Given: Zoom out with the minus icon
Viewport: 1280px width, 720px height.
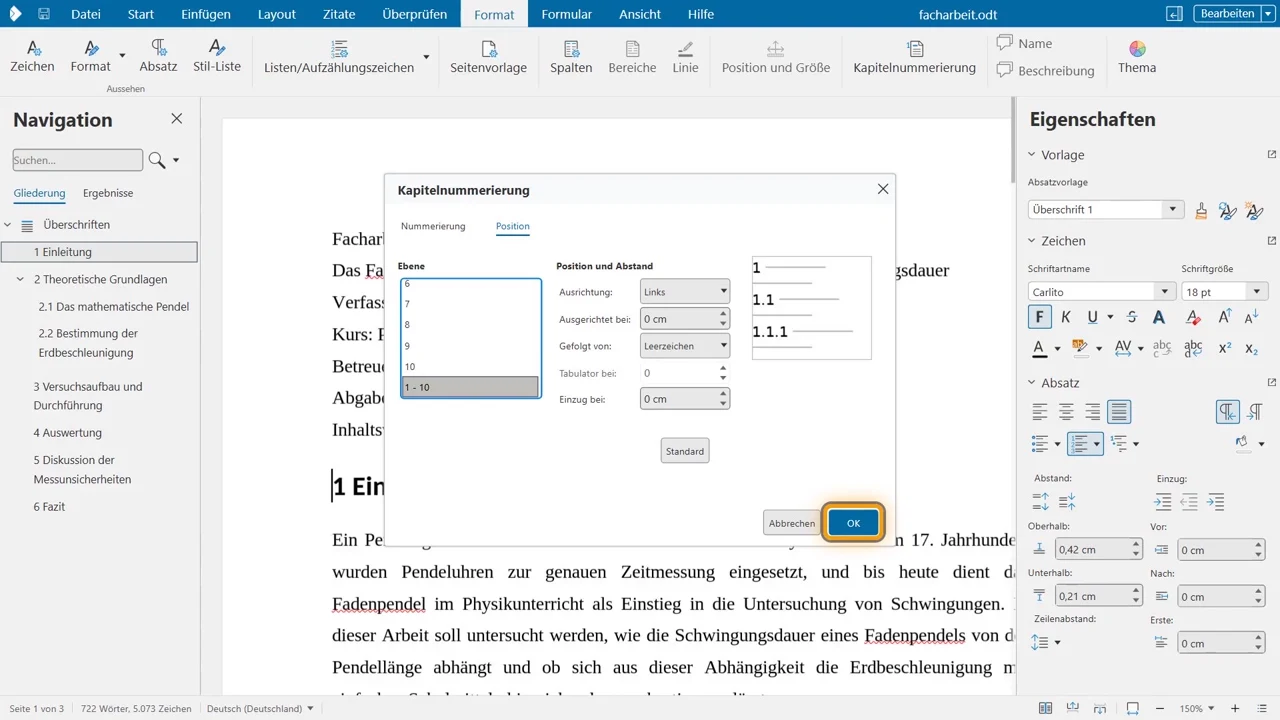Looking at the screenshot, I should 1162,708.
